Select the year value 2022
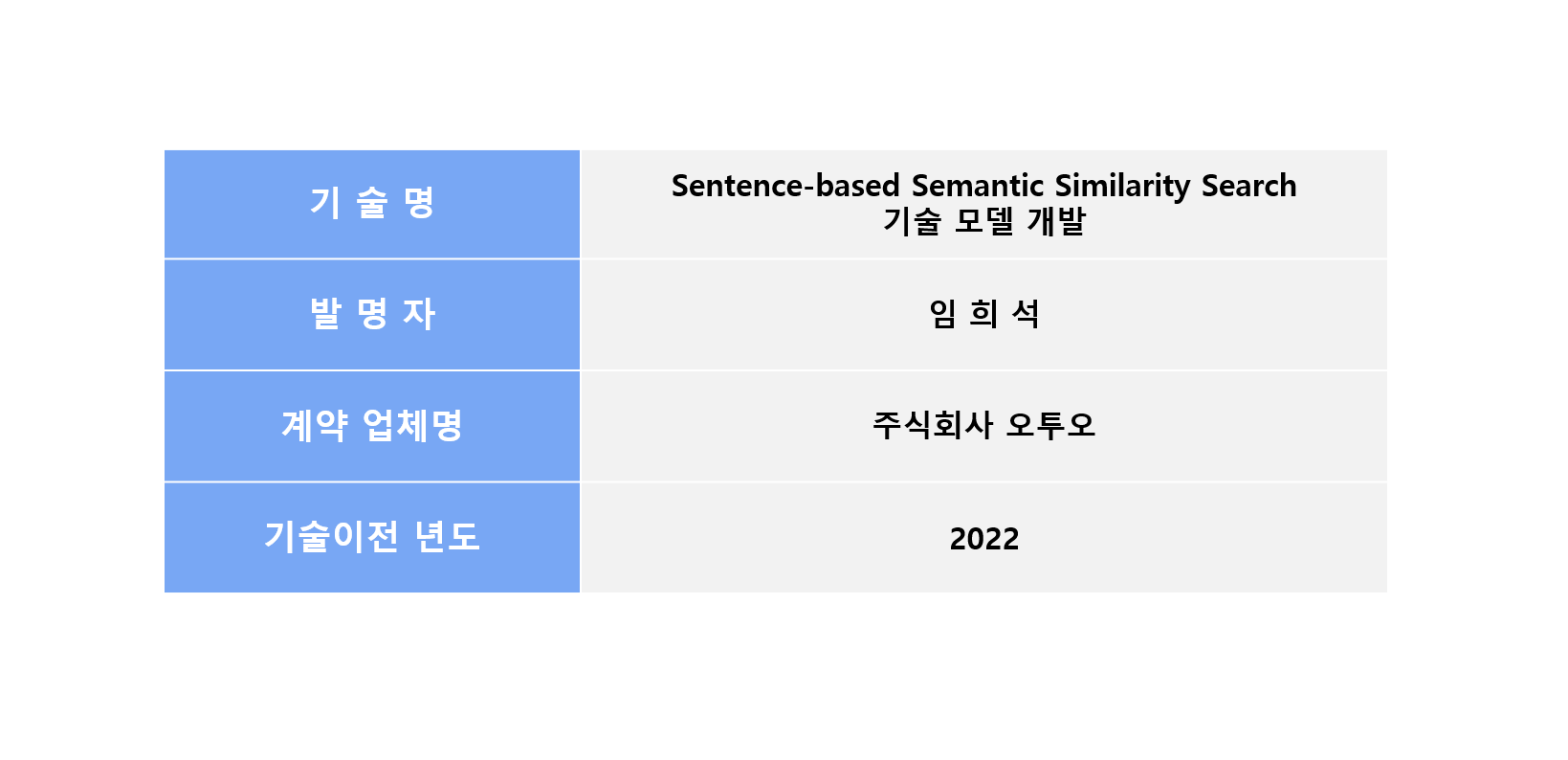1568x760 pixels. [x=983, y=539]
